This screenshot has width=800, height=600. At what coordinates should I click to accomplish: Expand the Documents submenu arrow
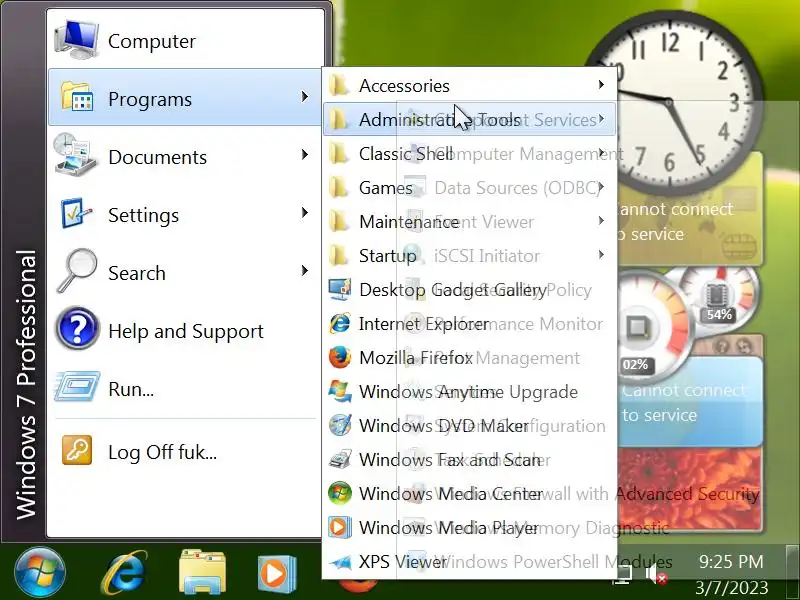[305, 154]
